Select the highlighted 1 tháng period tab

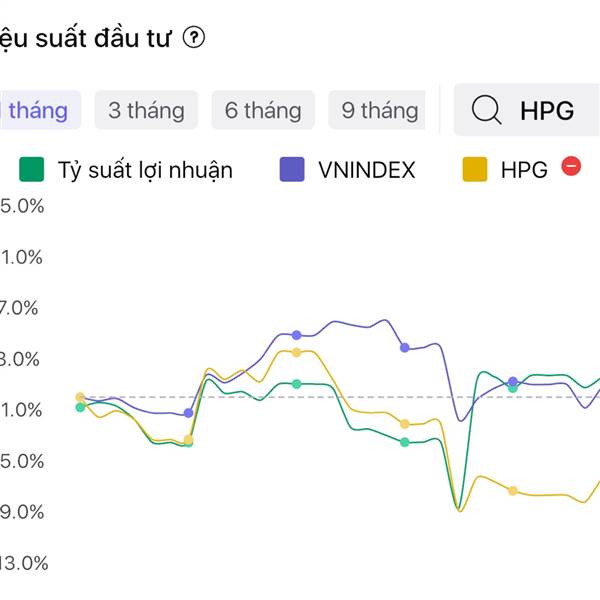pyautogui.click(x=36, y=110)
